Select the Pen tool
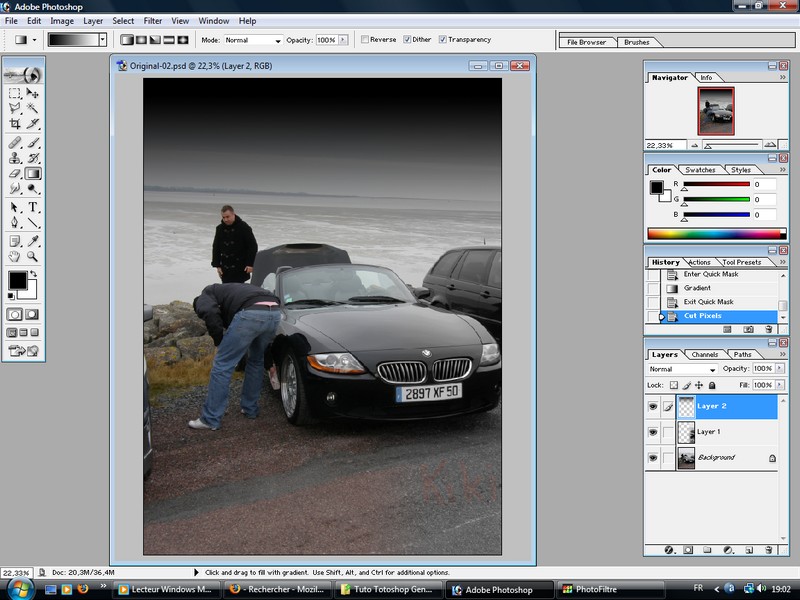 [15, 222]
